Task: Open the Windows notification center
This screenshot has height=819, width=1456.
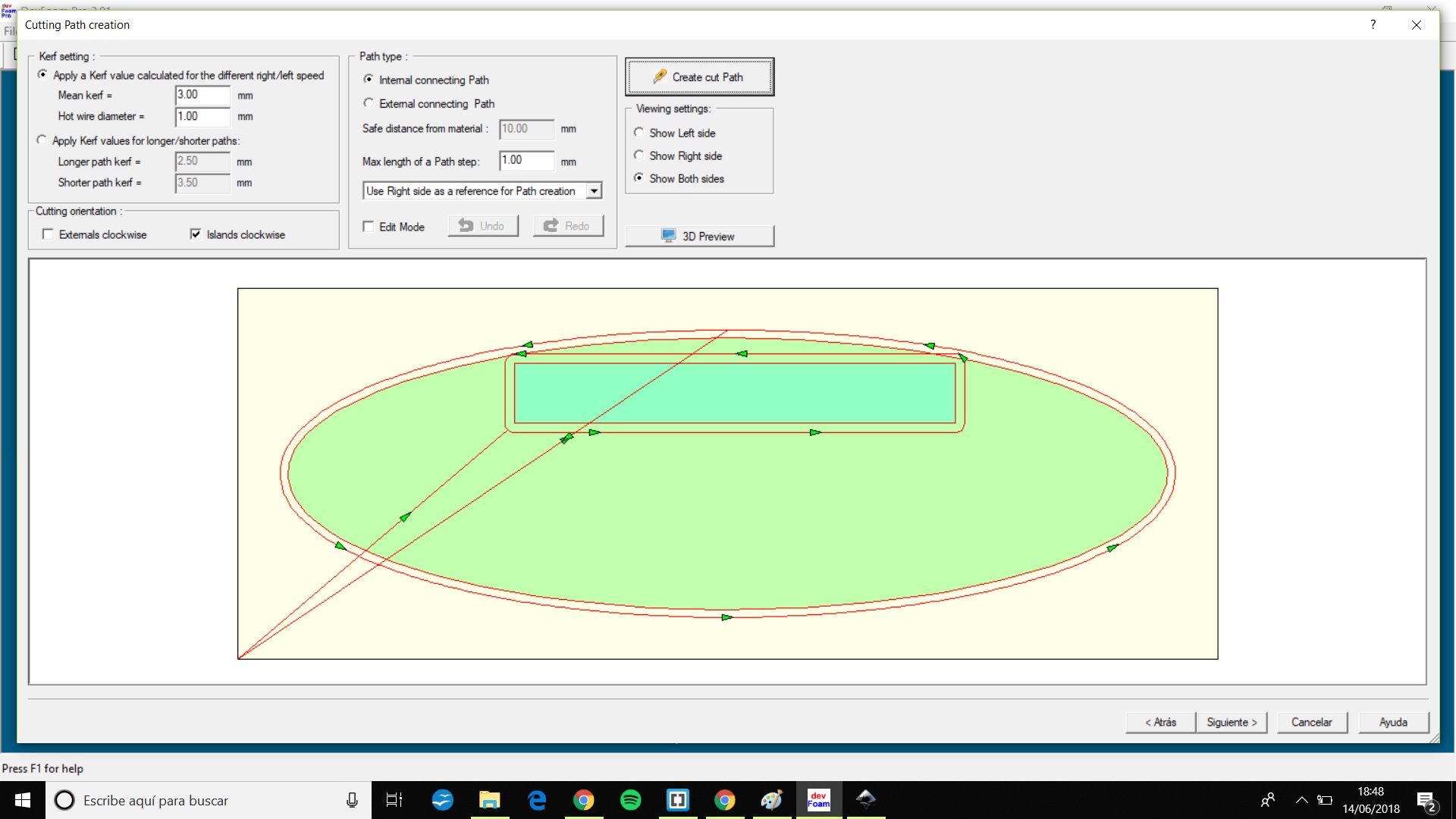Action: coord(1425,801)
